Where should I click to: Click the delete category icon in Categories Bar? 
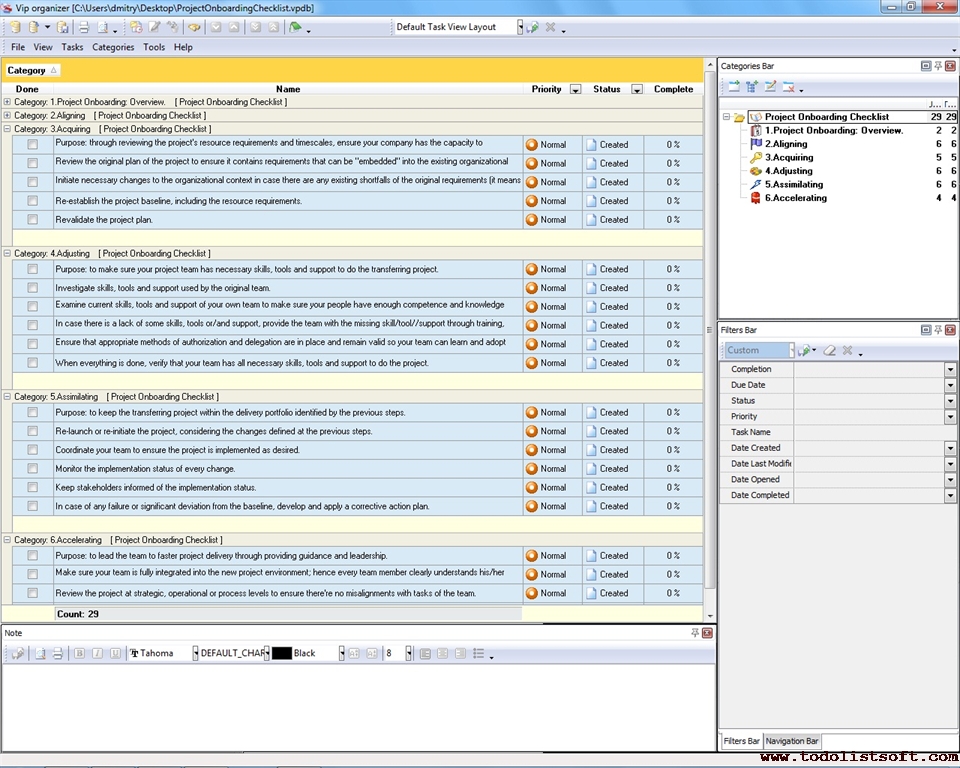click(x=788, y=87)
